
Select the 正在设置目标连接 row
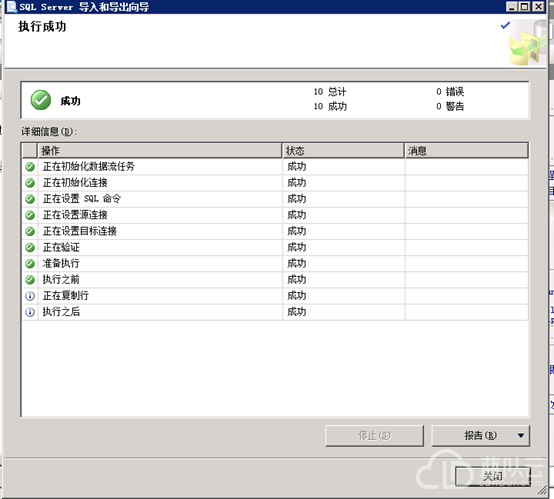coord(275,231)
